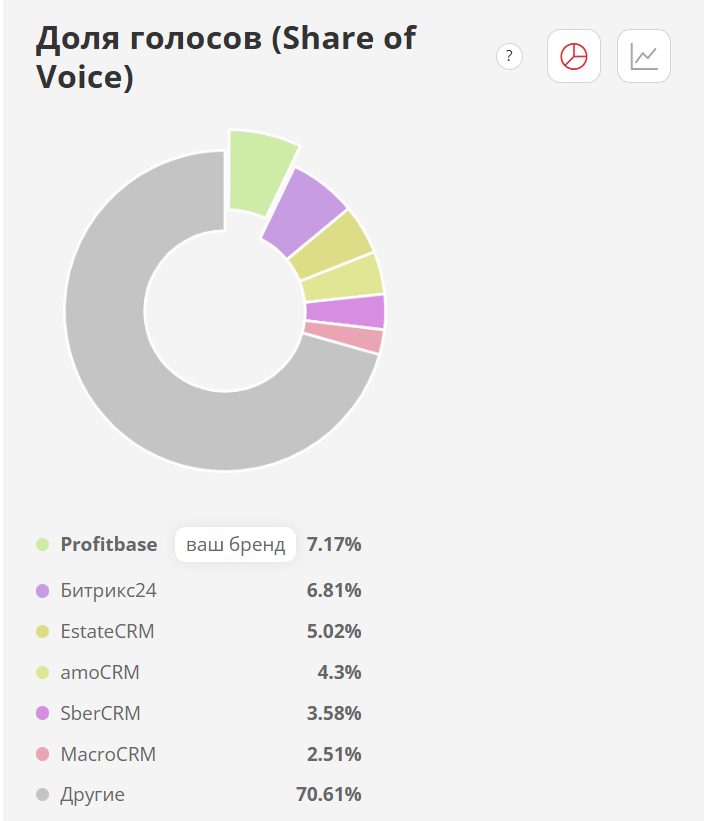This screenshot has height=821, width=708.
Task: Click the «ваш бренд» badge
Action: click(x=236, y=545)
